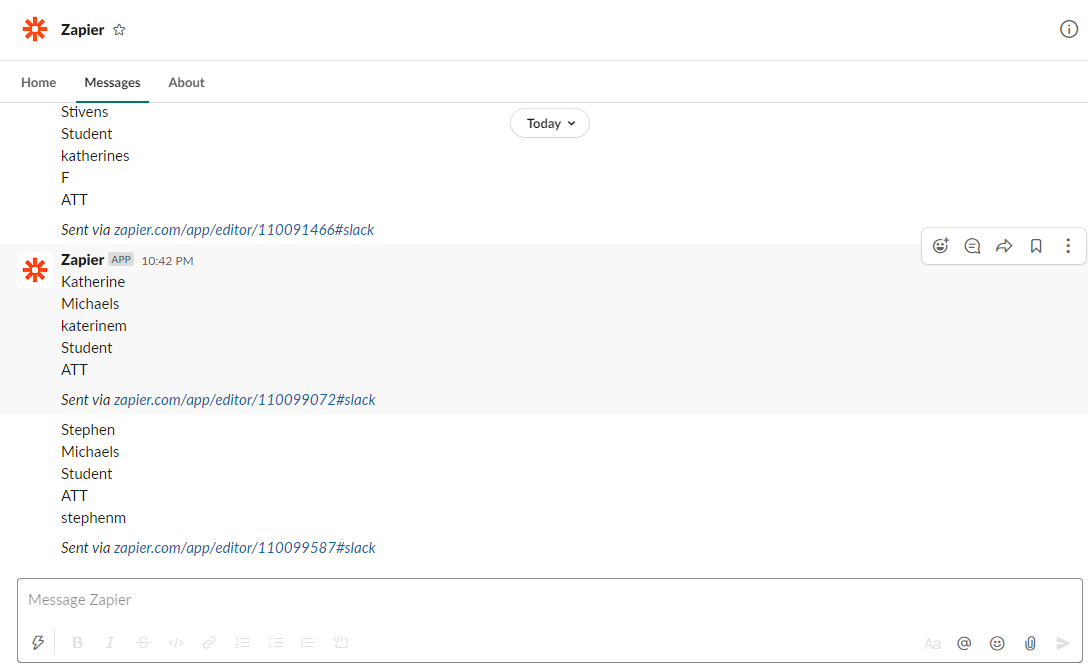Toggle italic formatting
Image resolution: width=1088 pixels, height=671 pixels.
click(x=110, y=643)
